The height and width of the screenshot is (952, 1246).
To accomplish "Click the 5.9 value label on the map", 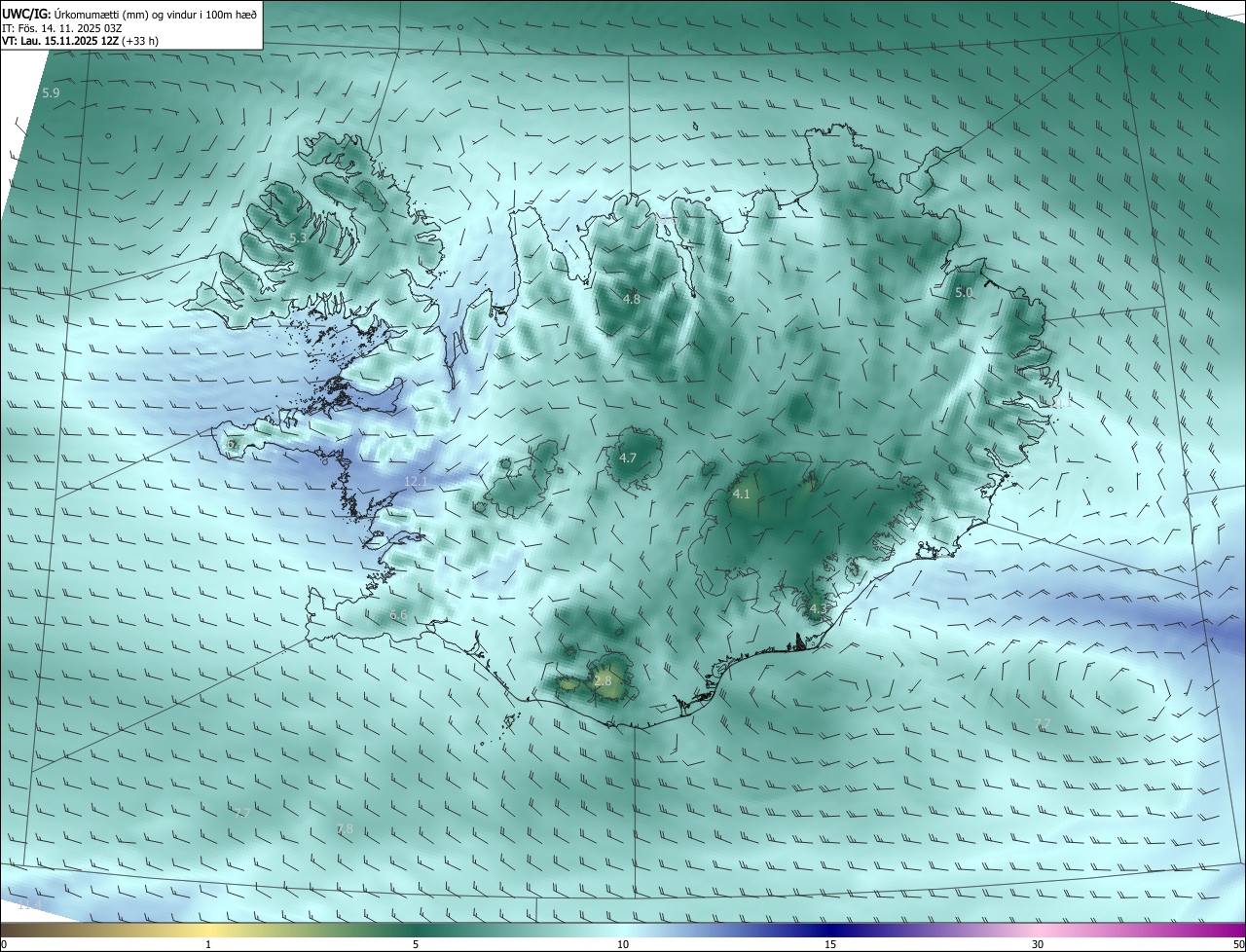I will (52, 92).
